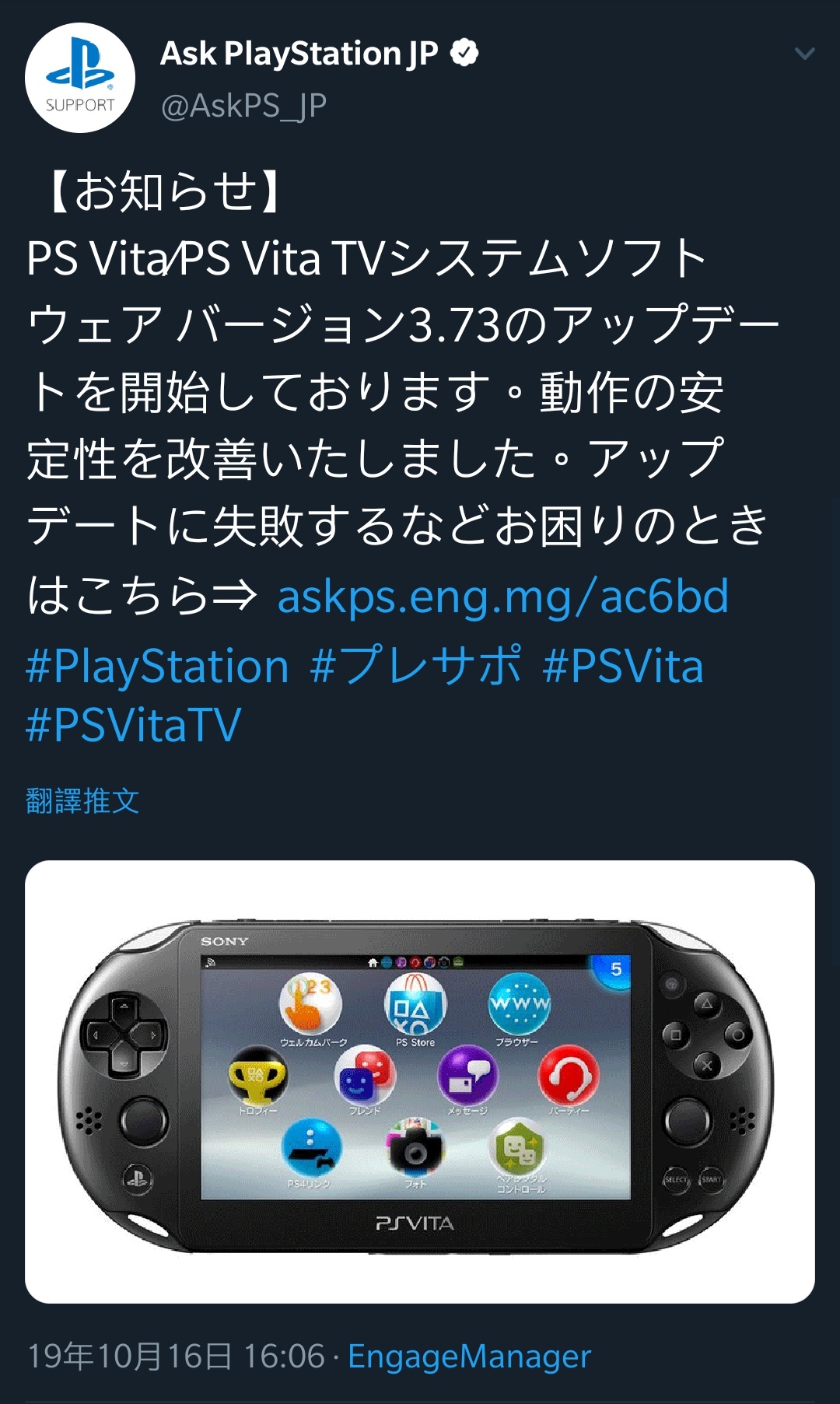Open the #PSVita hashtag

point(623,667)
